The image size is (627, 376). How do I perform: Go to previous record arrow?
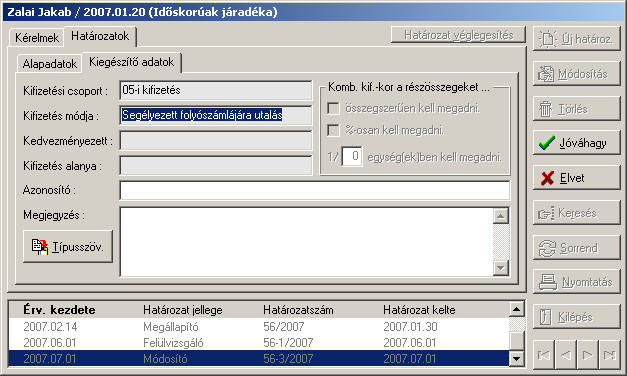coord(565,355)
